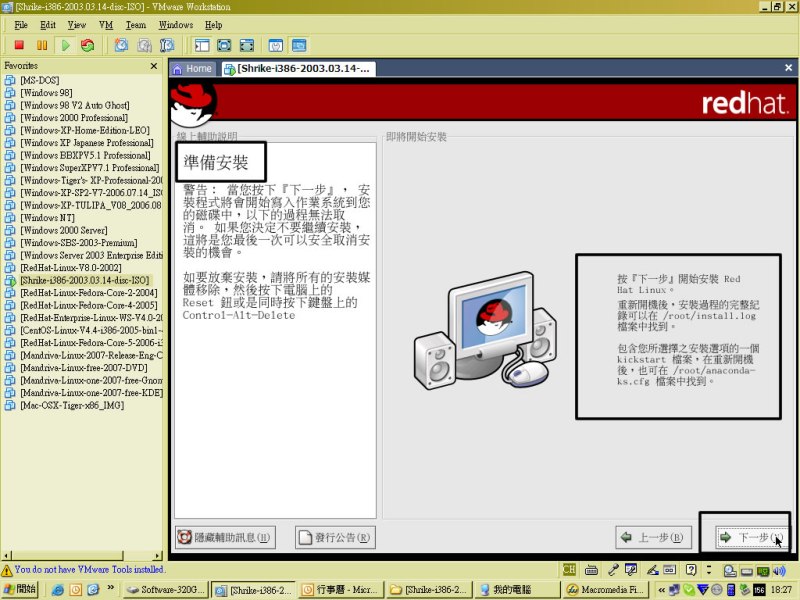The height and width of the screenshot is (600, 800).
Task: Open Software-320G taskbar button
Action: (166, 589)
